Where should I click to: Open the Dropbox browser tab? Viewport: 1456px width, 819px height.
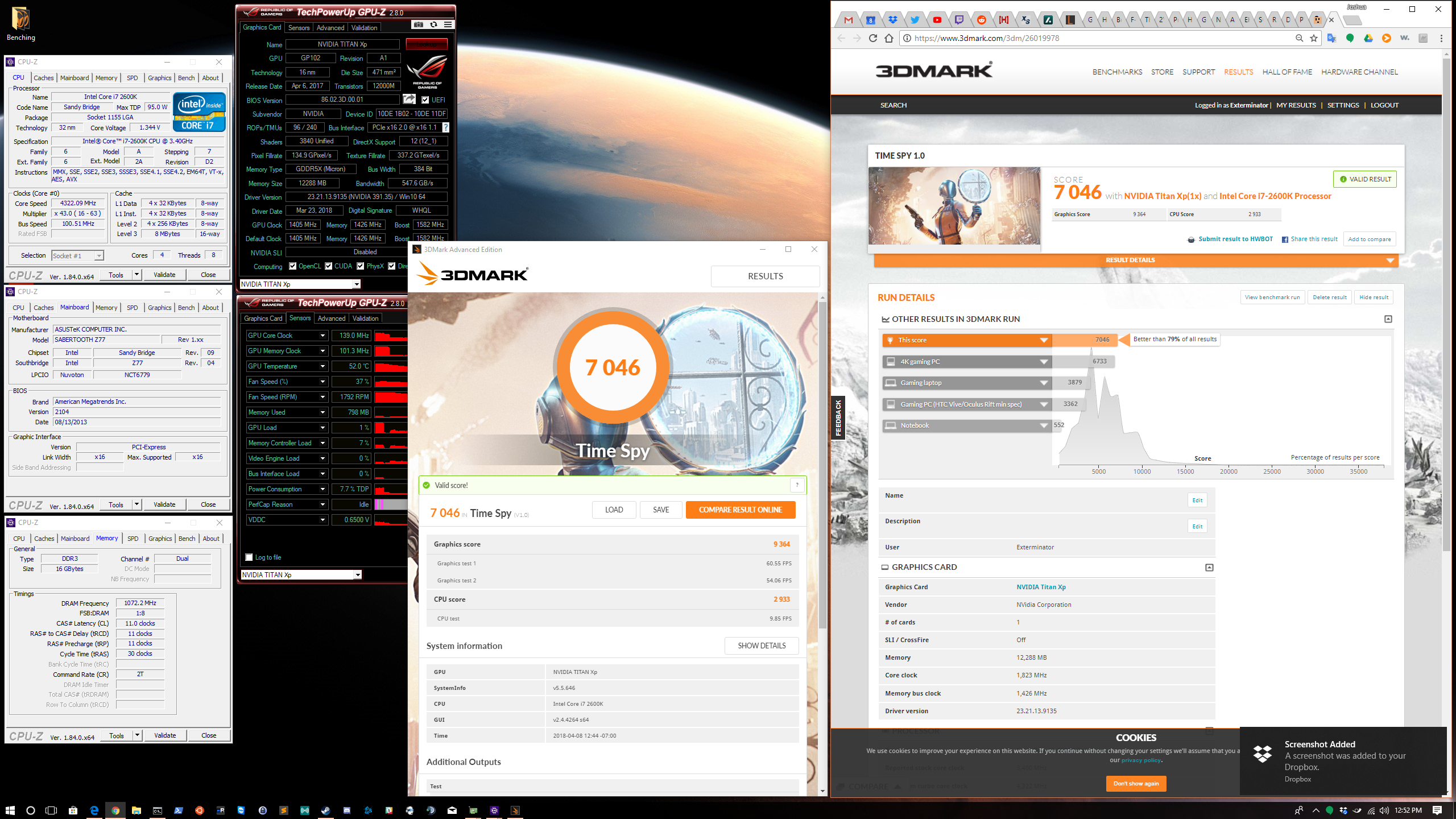(x=893, y=20)
